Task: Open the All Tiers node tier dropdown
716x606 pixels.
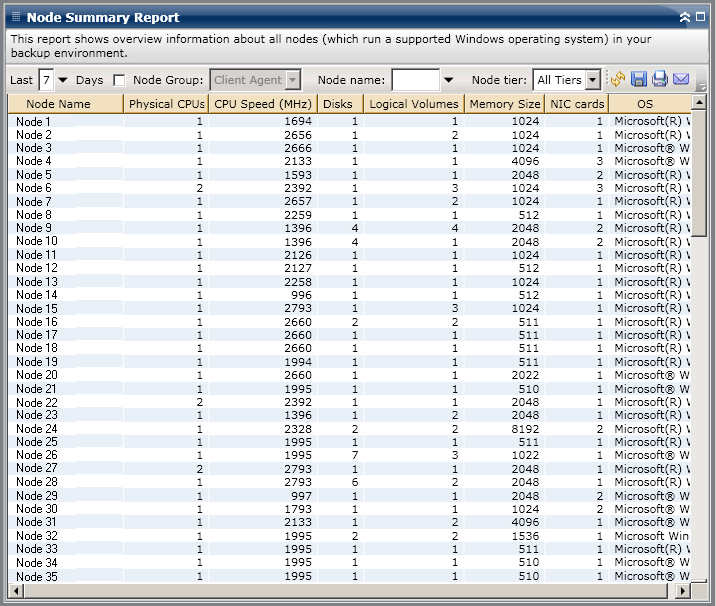Action: (593, 80)
